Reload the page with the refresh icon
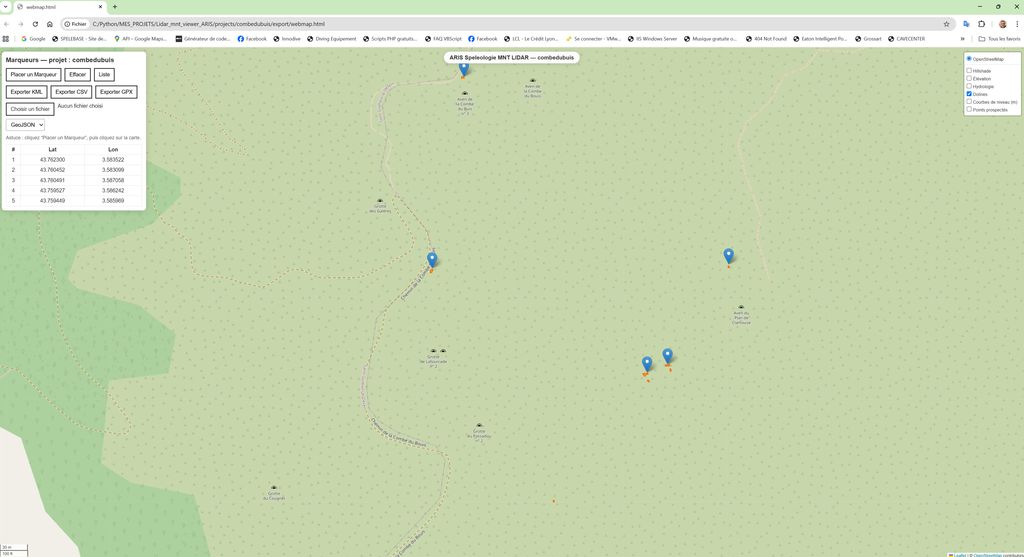 click(35, 24)
